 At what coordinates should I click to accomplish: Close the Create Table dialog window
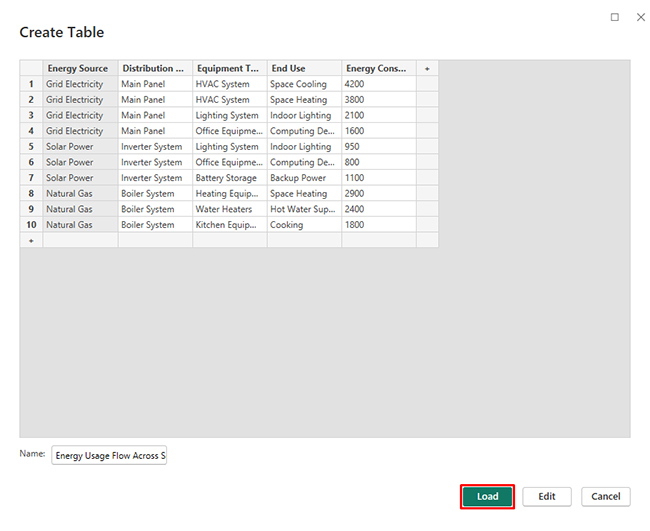640,17
